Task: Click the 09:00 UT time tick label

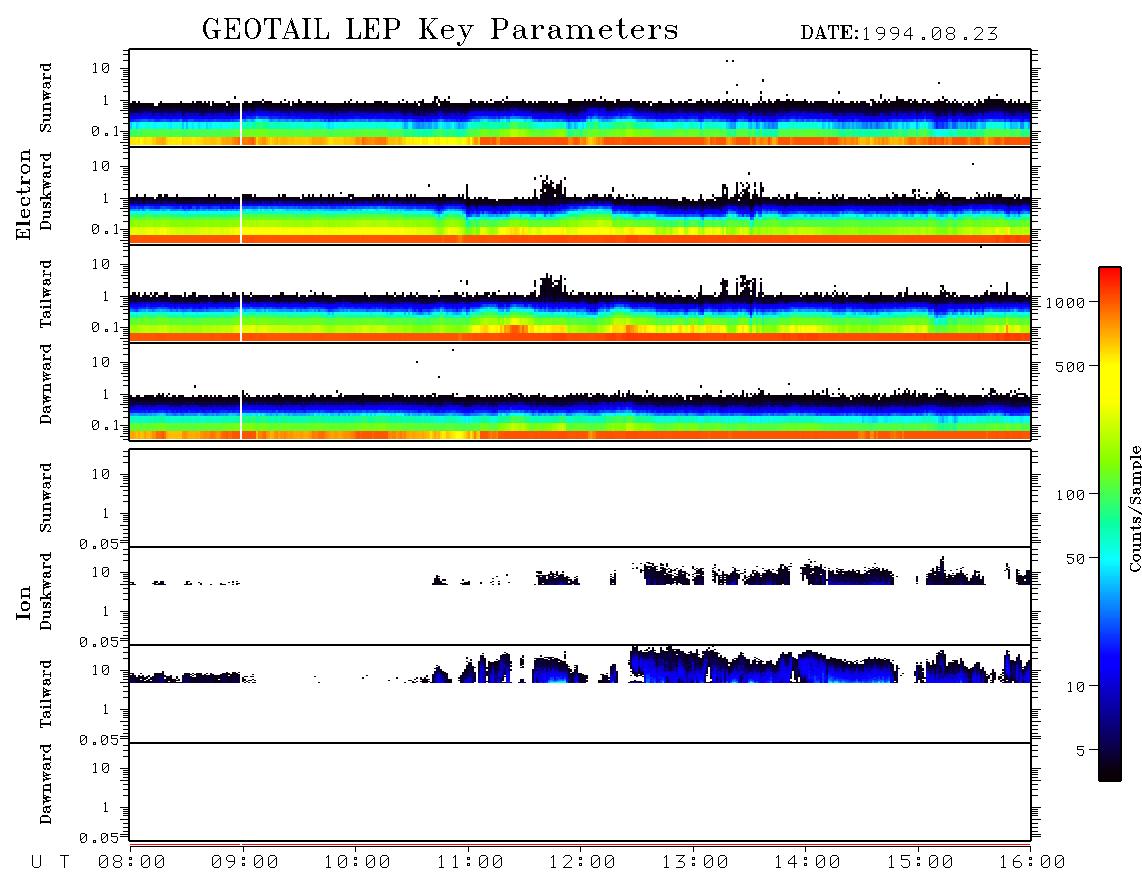Action: click(x=245, y=863)
